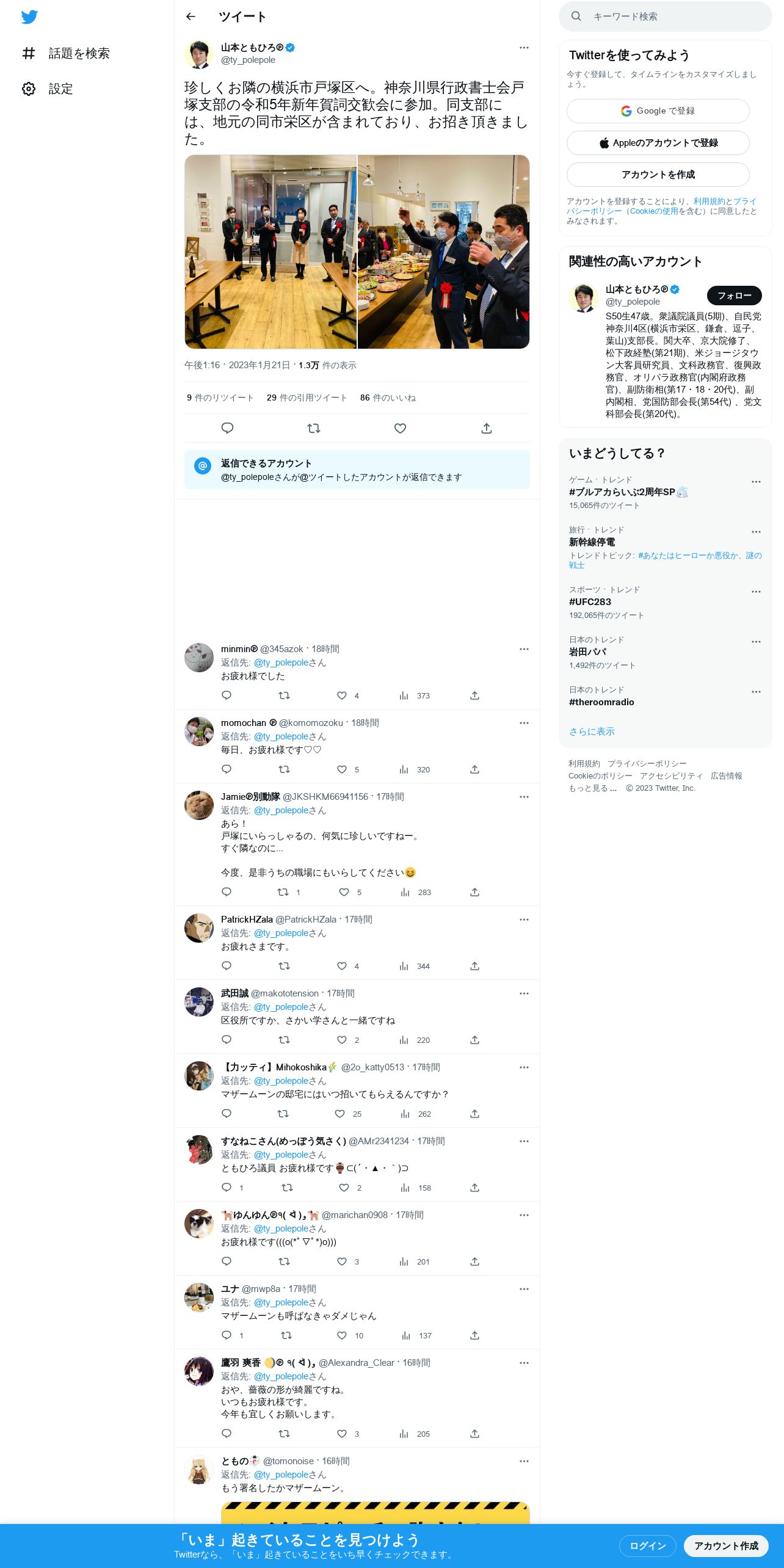Click the ログイン button in bottom banner
The image size is (784, 1568).
click(647, 1545)
